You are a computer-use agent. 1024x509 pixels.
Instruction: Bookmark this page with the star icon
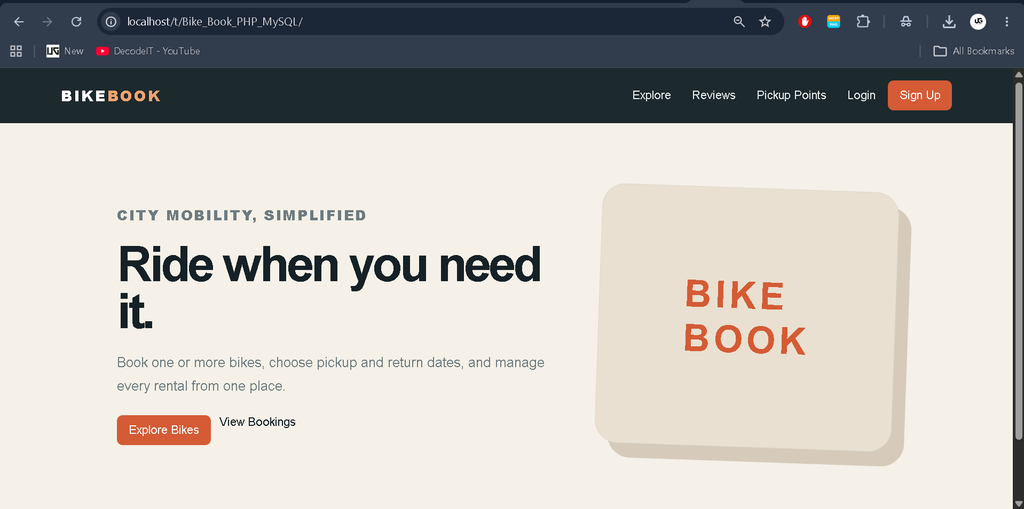click(765, 22)
